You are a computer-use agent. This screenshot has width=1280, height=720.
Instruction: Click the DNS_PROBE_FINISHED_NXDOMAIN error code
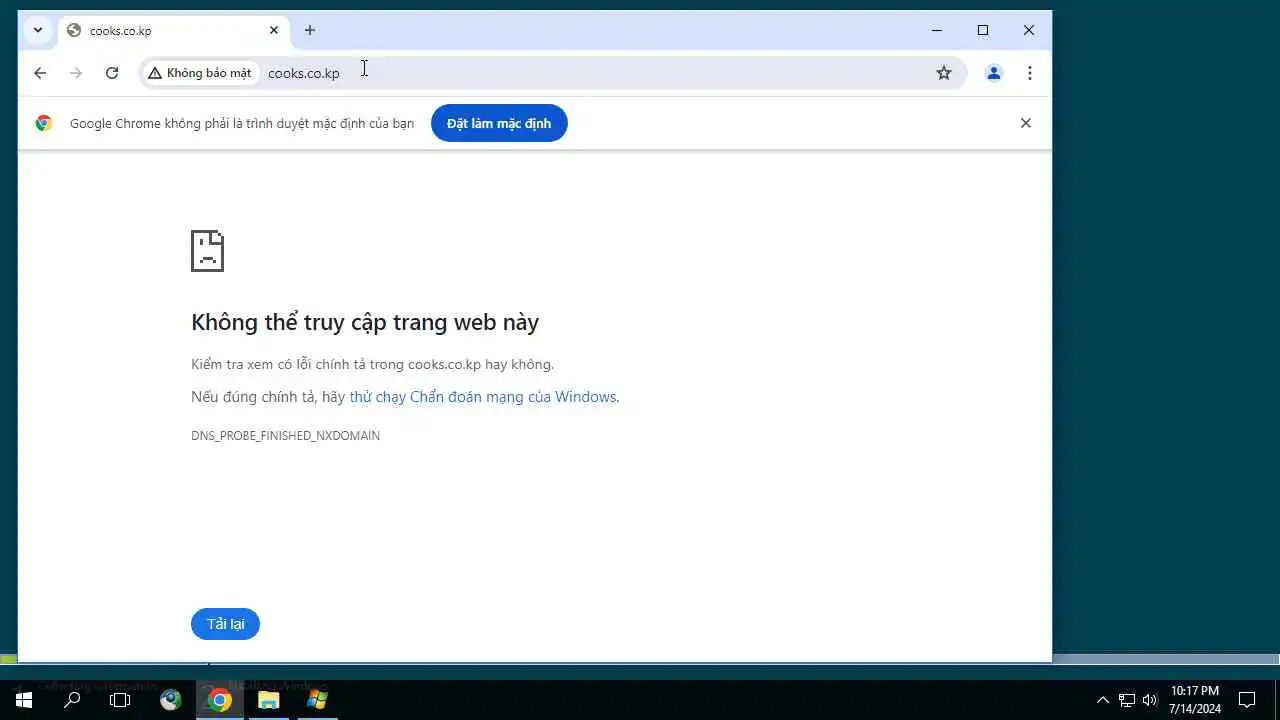point(285,436)
